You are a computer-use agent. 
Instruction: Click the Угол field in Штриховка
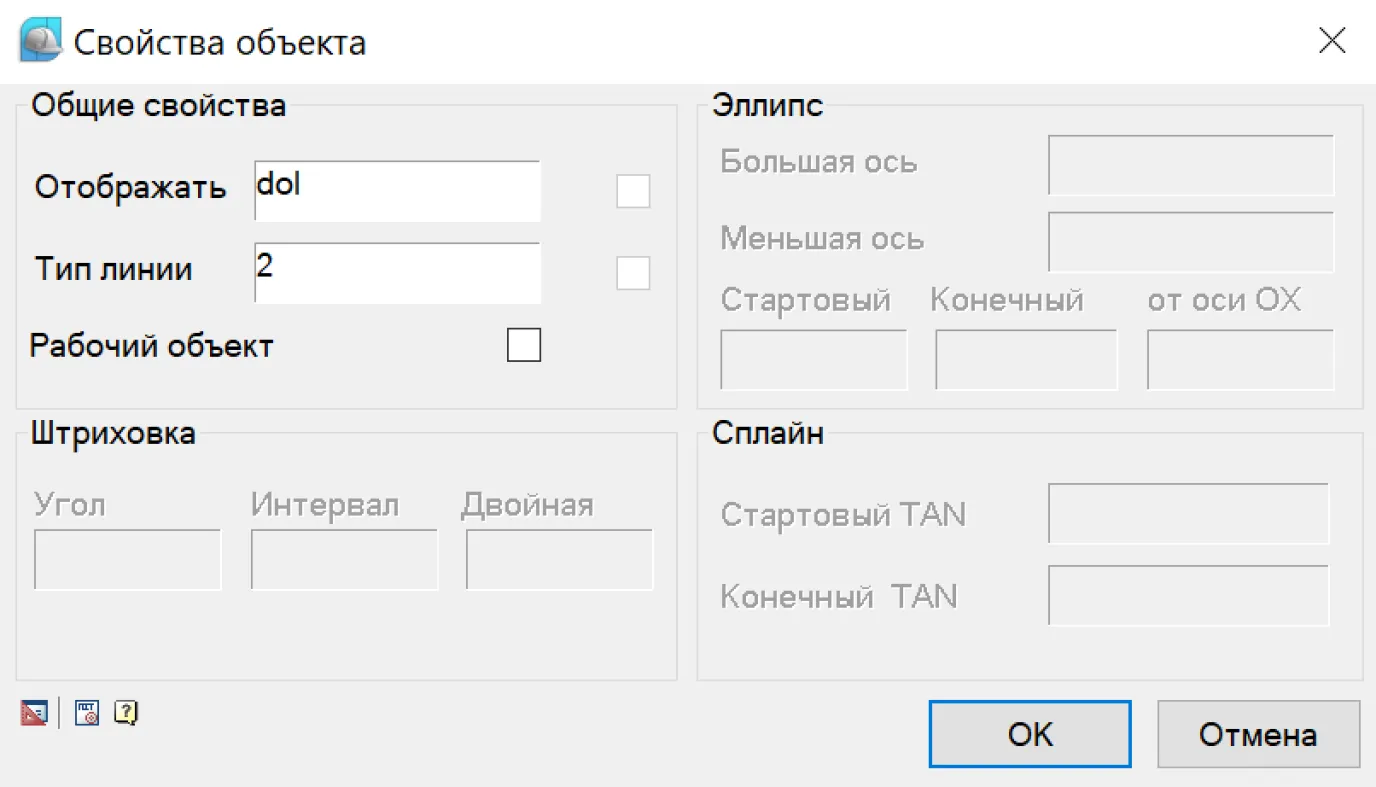tap(127, 559)
